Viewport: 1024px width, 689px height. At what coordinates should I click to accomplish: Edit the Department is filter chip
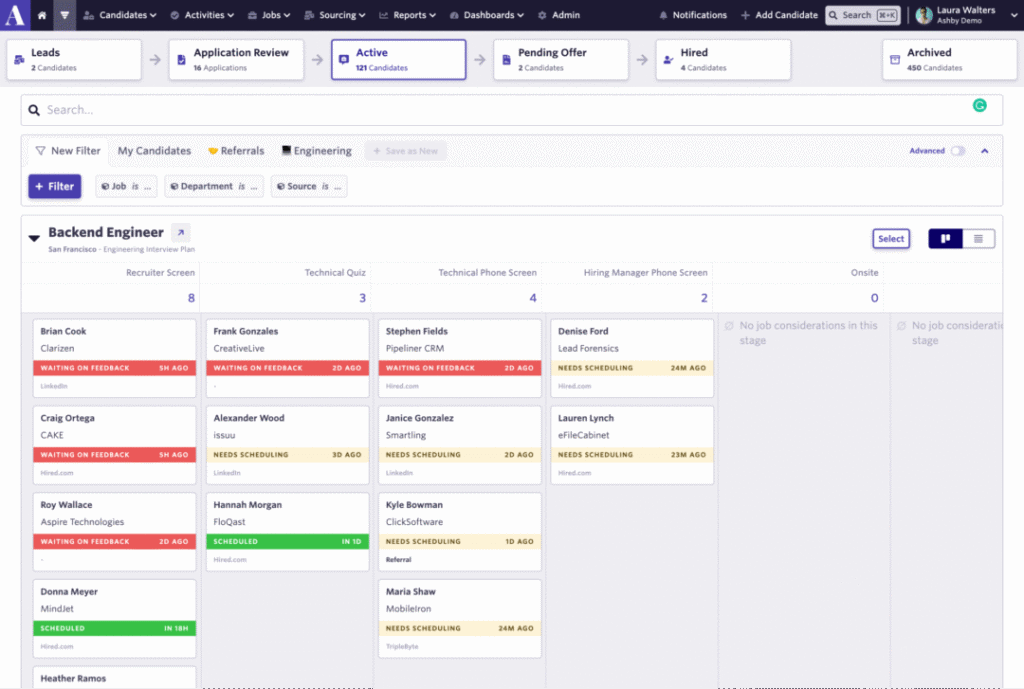214,186
